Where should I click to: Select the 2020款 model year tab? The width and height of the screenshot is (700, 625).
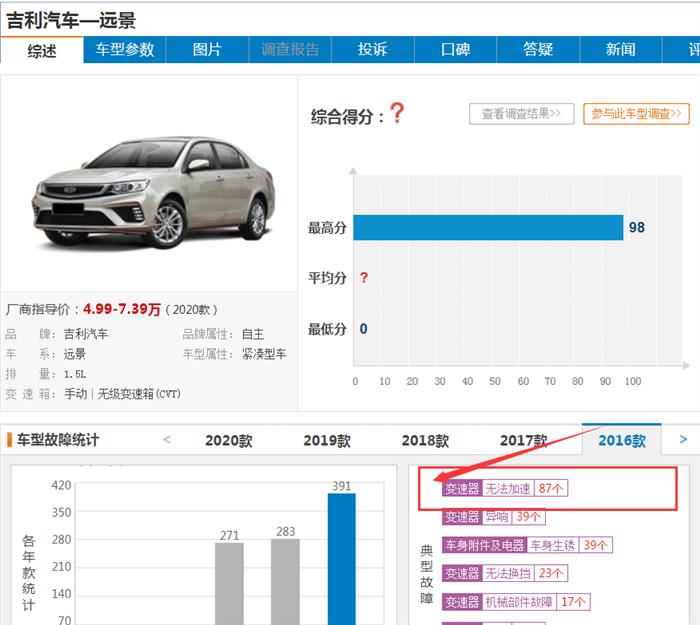229,441
